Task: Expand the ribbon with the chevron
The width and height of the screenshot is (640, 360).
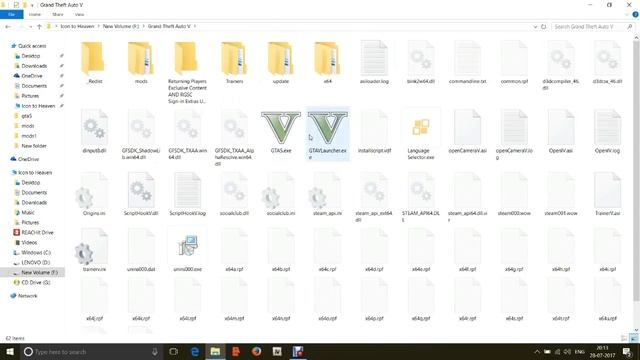Action: (x=627, y=14)
